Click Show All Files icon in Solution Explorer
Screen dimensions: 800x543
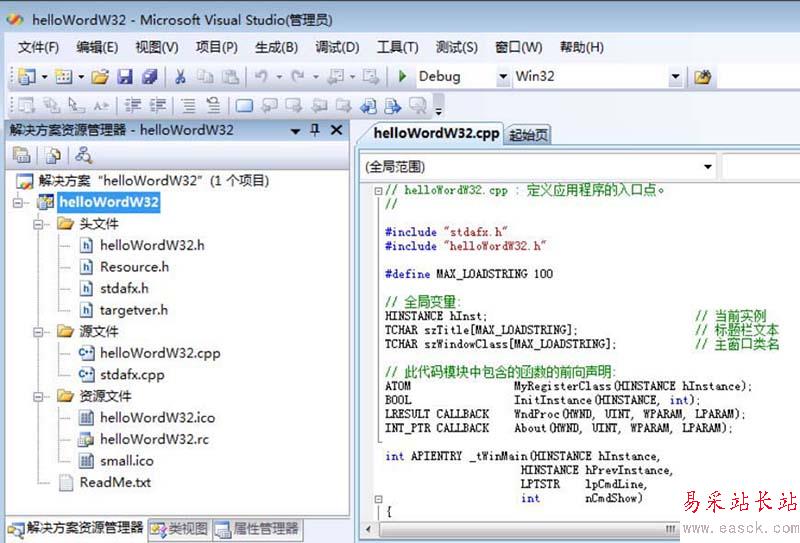click(x=53, y=155)
